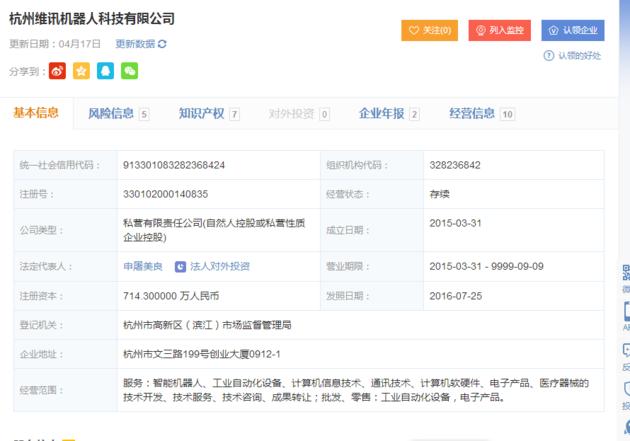Click the refresh icon beside 更新数据

point(162,44)
